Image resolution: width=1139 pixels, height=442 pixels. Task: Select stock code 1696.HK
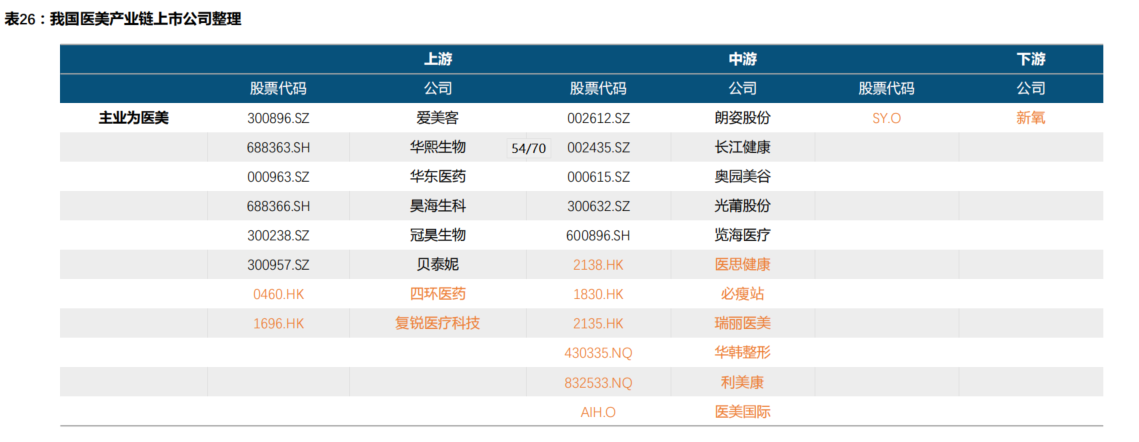tap(278, 324)
